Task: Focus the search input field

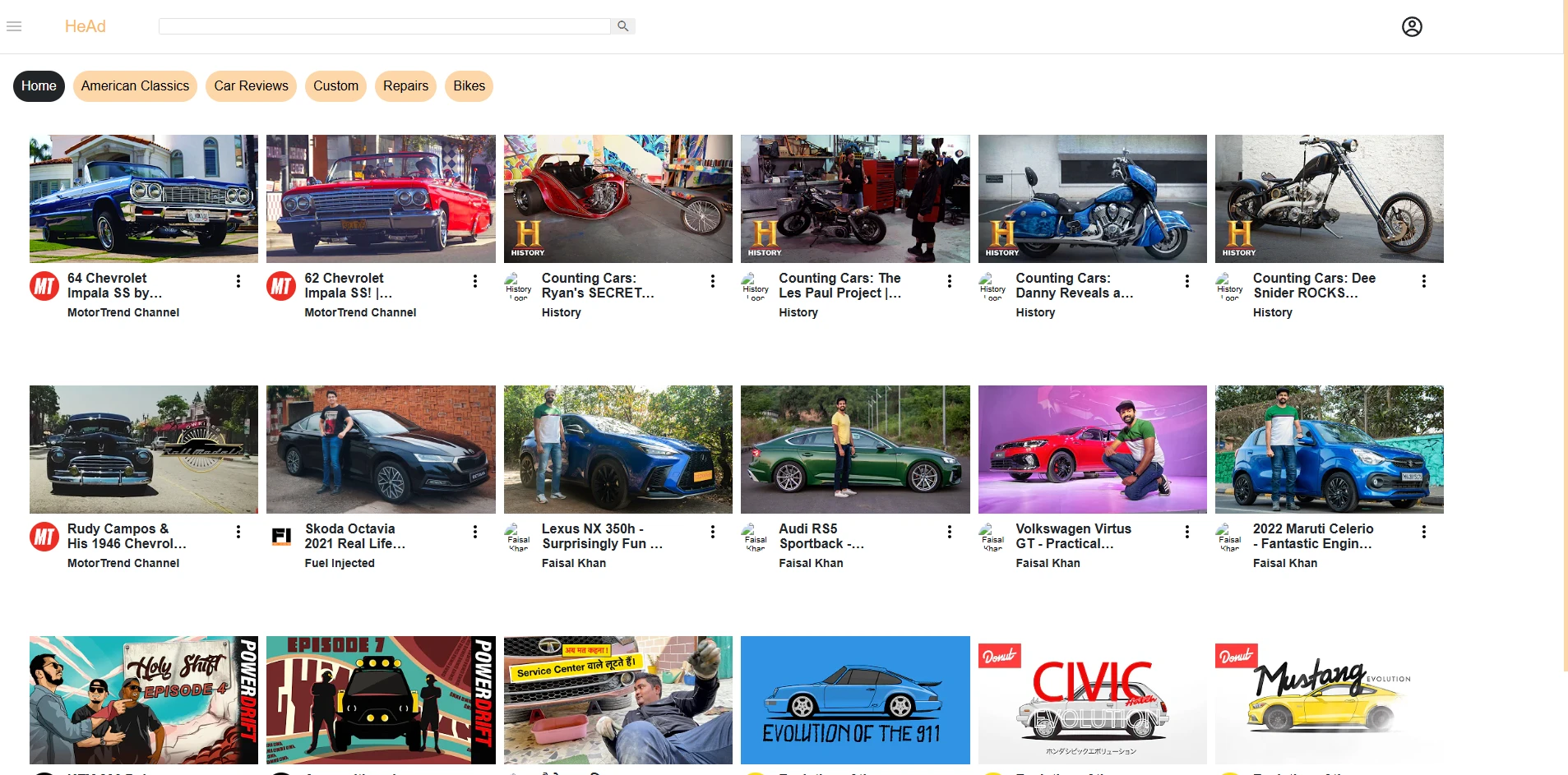Action: [x=384, y=26]
